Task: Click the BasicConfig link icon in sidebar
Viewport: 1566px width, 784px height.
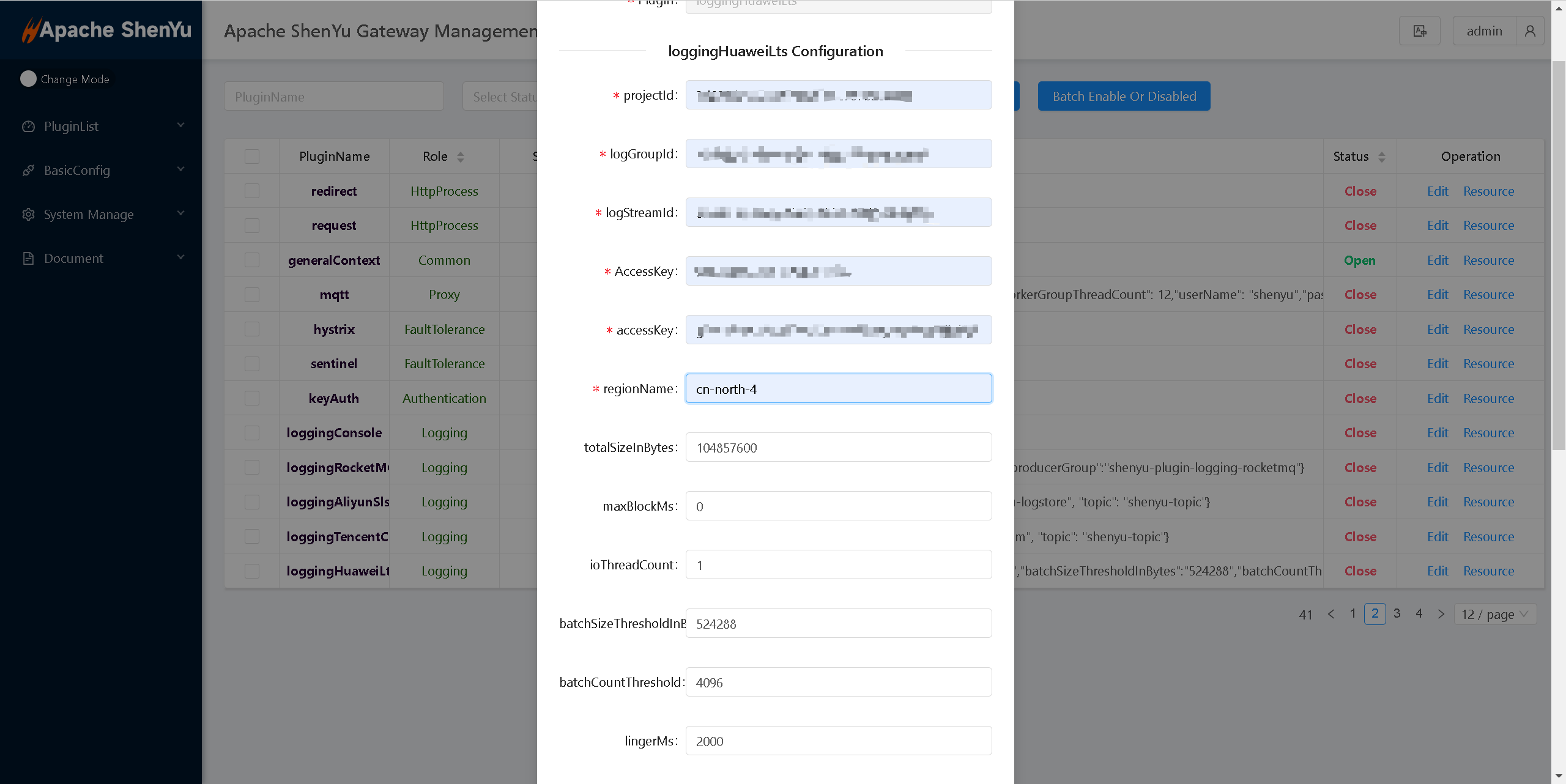Action: tap(28, 171)
